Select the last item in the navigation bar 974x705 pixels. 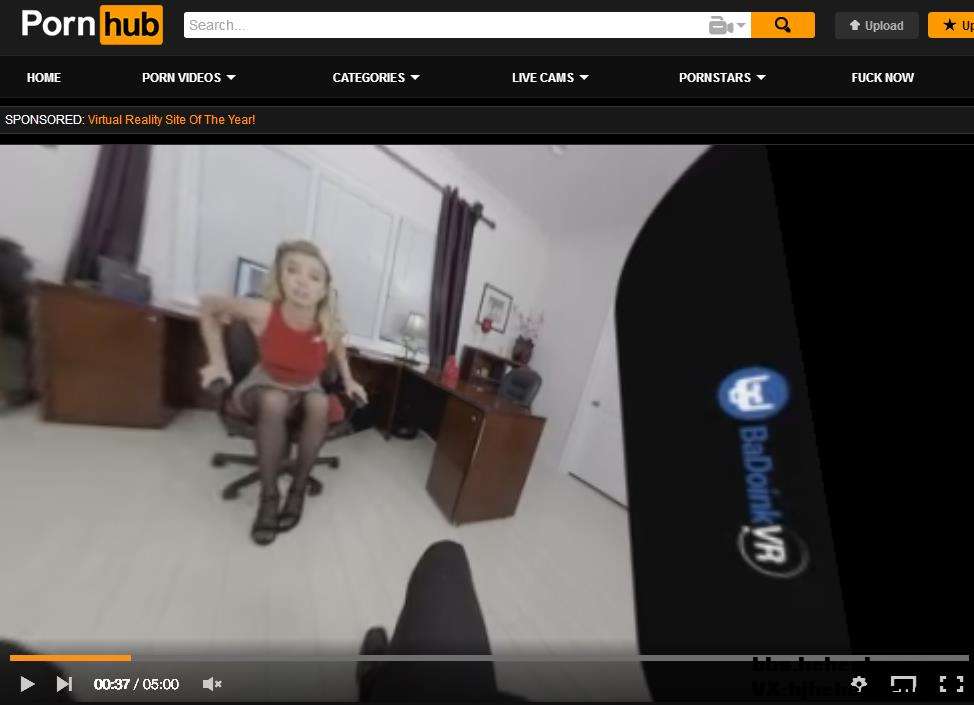coord(882,77)
